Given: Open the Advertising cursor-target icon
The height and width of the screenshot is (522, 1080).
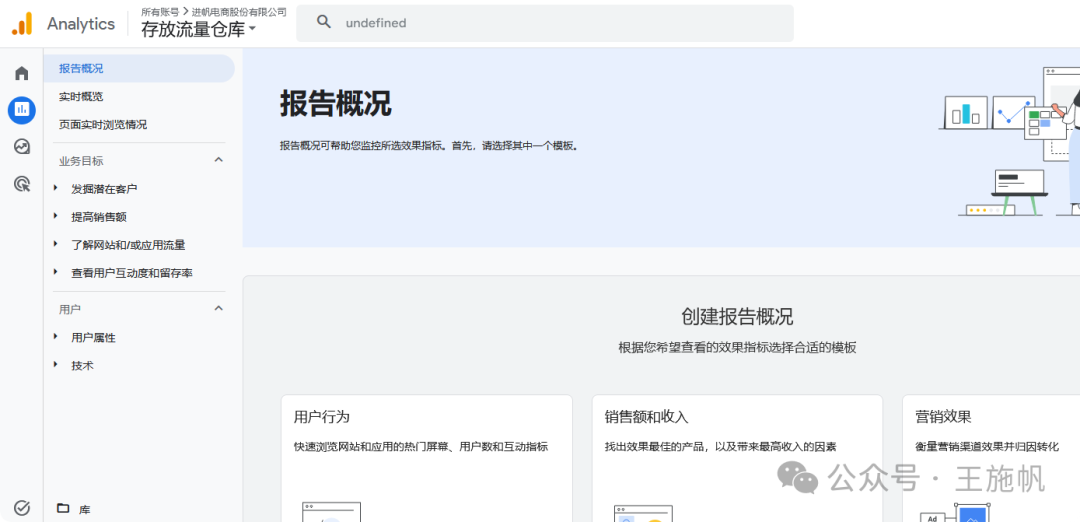Looking at the screenshot, I should click(x=22, y=183).
